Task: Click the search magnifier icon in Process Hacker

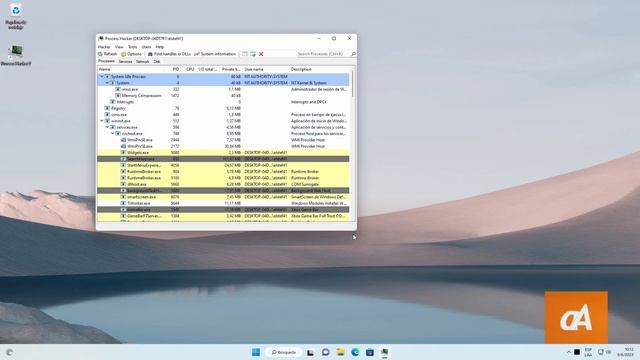Action: 353,54
